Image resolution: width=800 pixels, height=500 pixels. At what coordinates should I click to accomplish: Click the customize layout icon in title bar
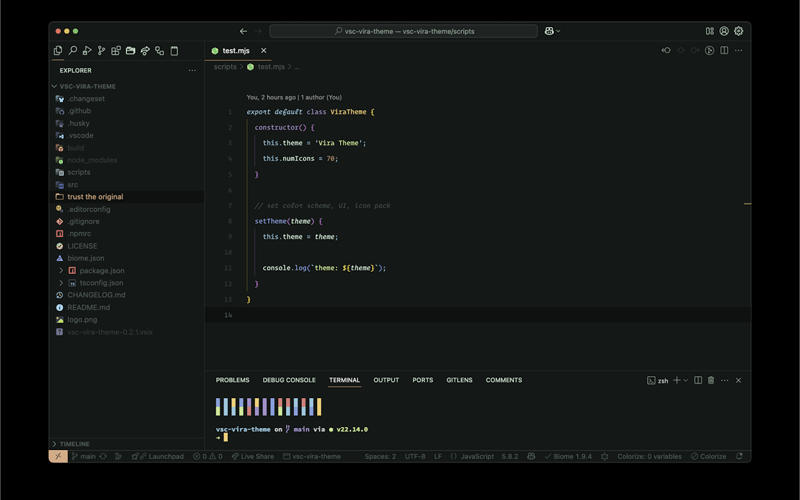coord(710,31)
